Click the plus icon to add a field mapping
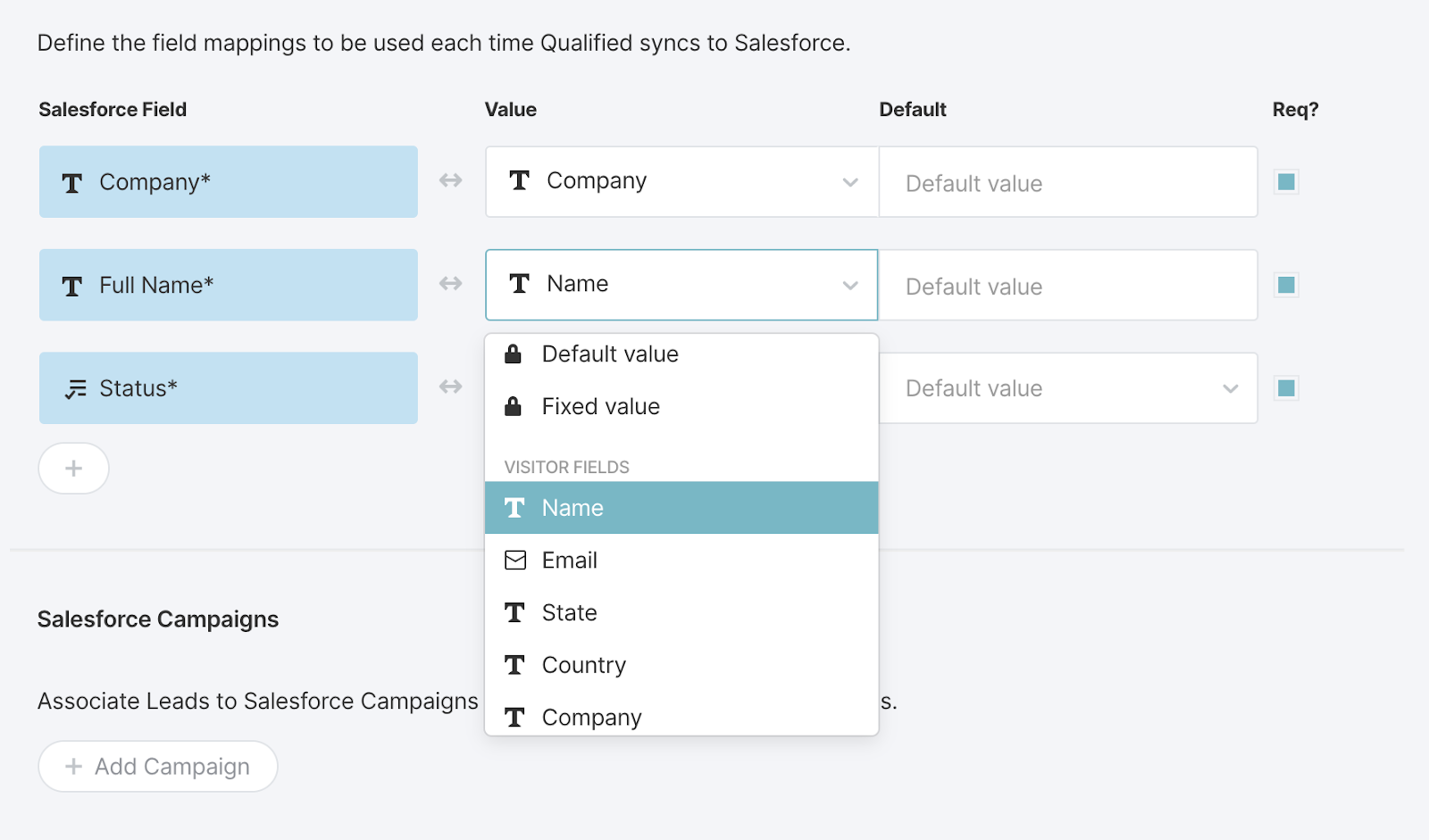Screen dimensions: 1429x840 (73, 468)
